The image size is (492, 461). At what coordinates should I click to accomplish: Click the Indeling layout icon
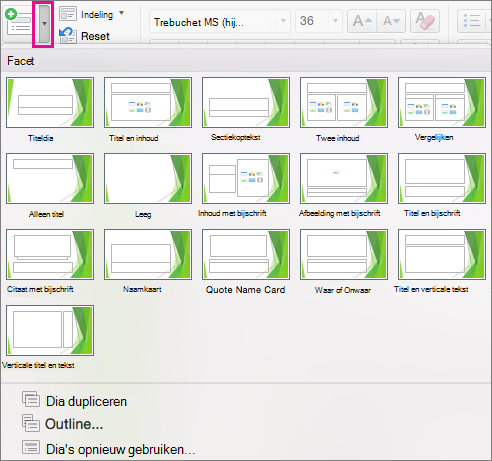68,14
